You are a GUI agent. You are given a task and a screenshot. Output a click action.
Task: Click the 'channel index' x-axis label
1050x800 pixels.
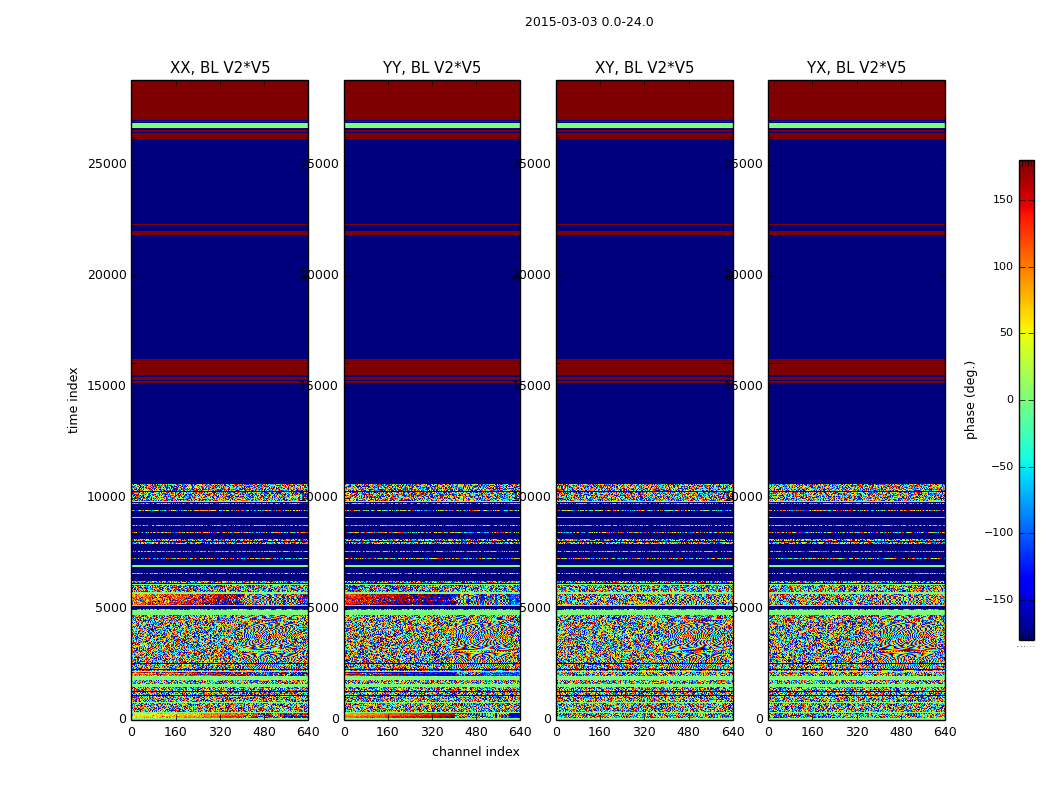tap(475, 752)
